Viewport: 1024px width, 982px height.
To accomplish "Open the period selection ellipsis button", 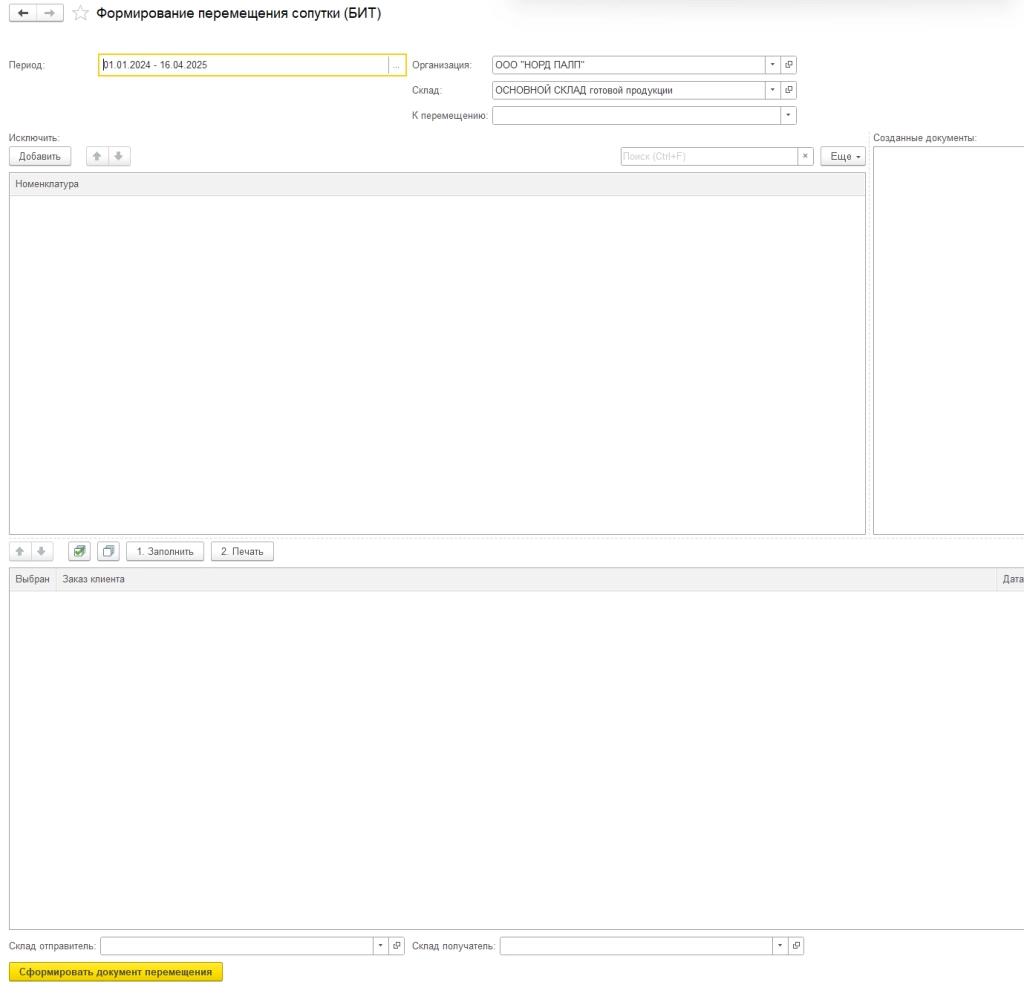I will coord(397,65).
